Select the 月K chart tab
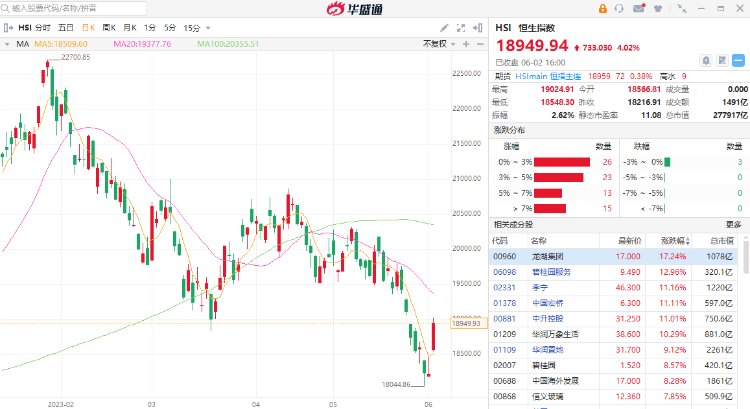 (130, 28)
